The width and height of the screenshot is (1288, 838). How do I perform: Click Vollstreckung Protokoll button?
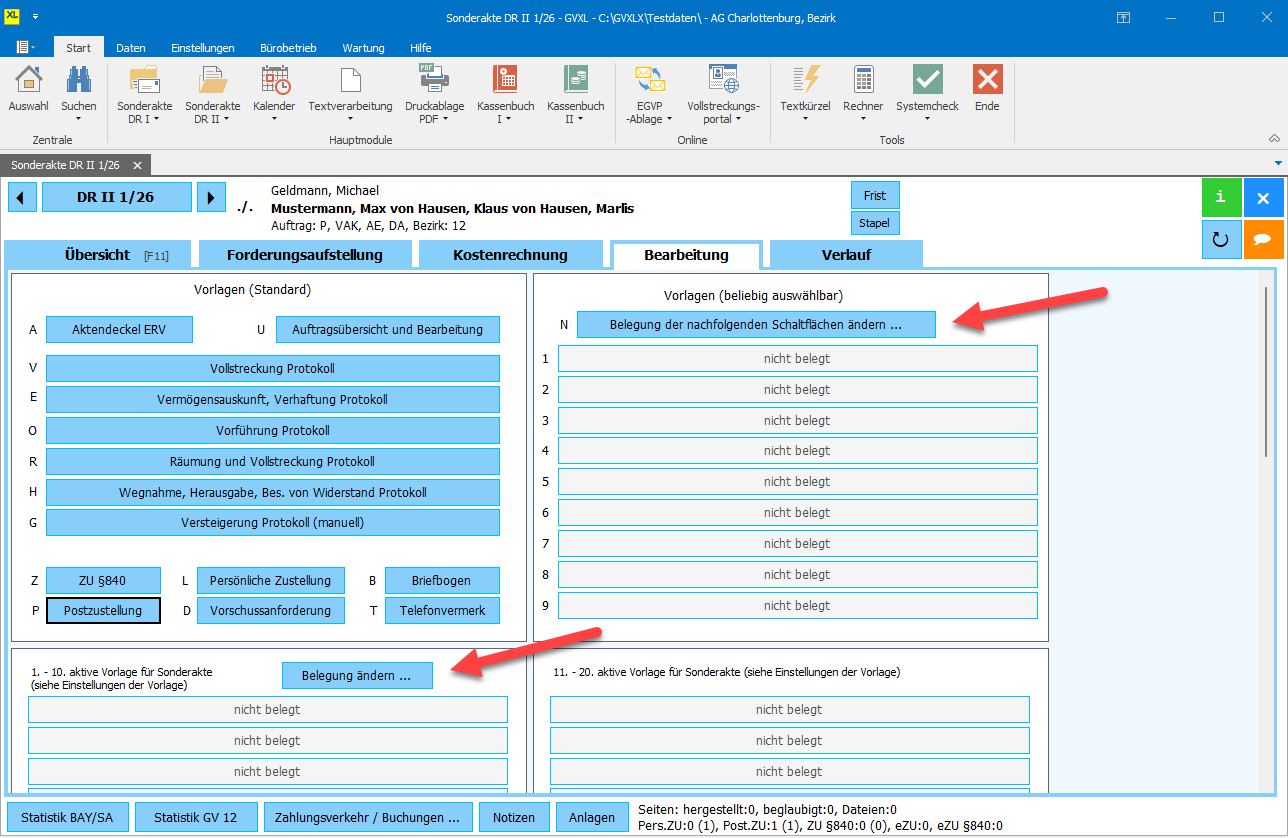tap(272, 369)
